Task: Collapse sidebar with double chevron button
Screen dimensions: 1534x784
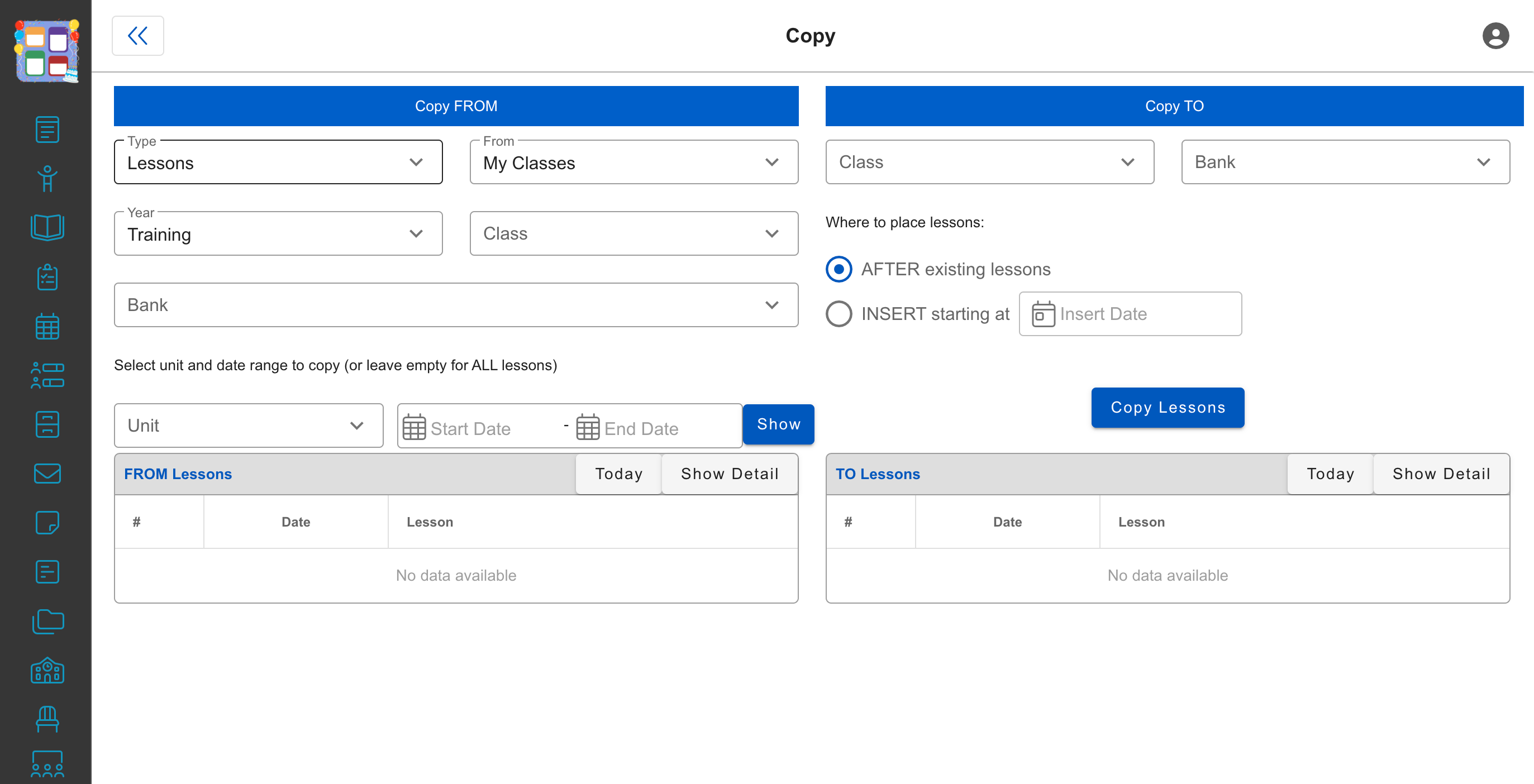Action: 137,36
